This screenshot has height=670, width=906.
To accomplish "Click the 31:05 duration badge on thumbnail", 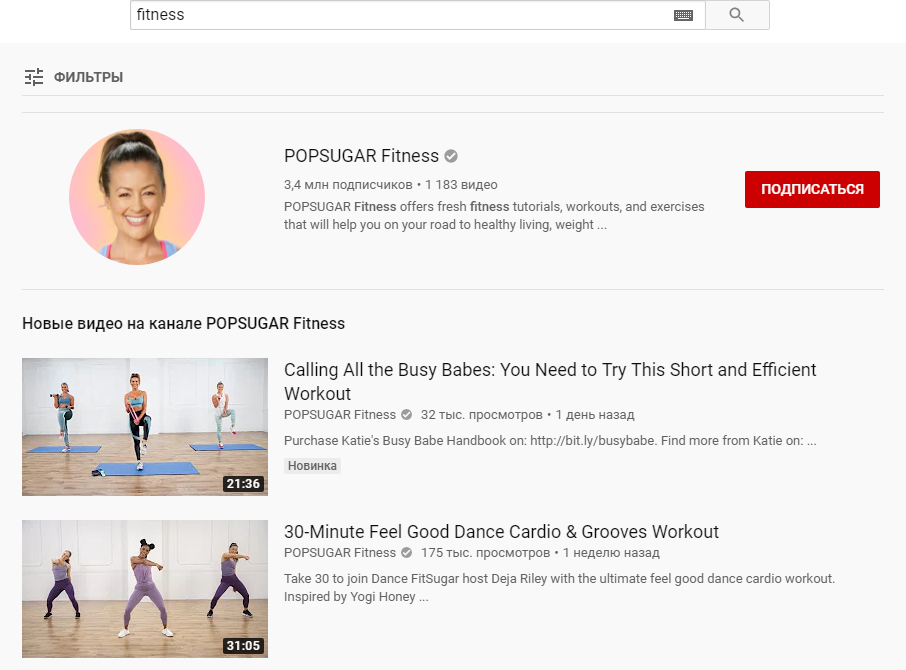I will click(x=243, y=646).
